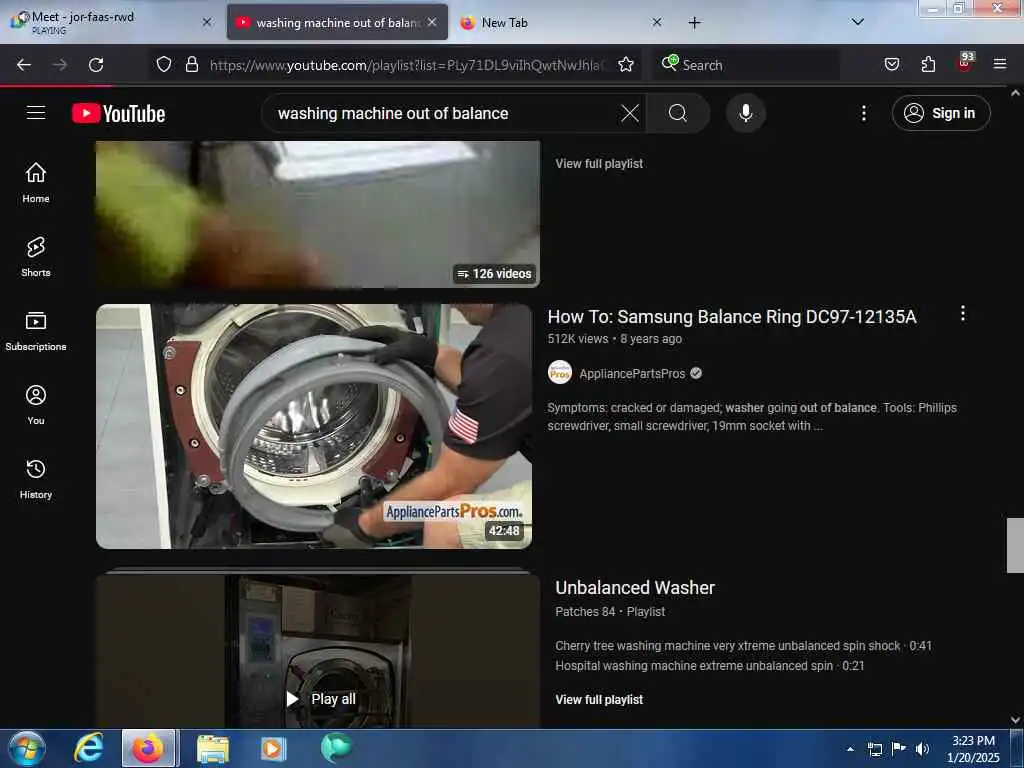Go to the YouTube logo home link
This screenshot has height=768, width=1024.
pyautogui.click(x=118, y=114)
